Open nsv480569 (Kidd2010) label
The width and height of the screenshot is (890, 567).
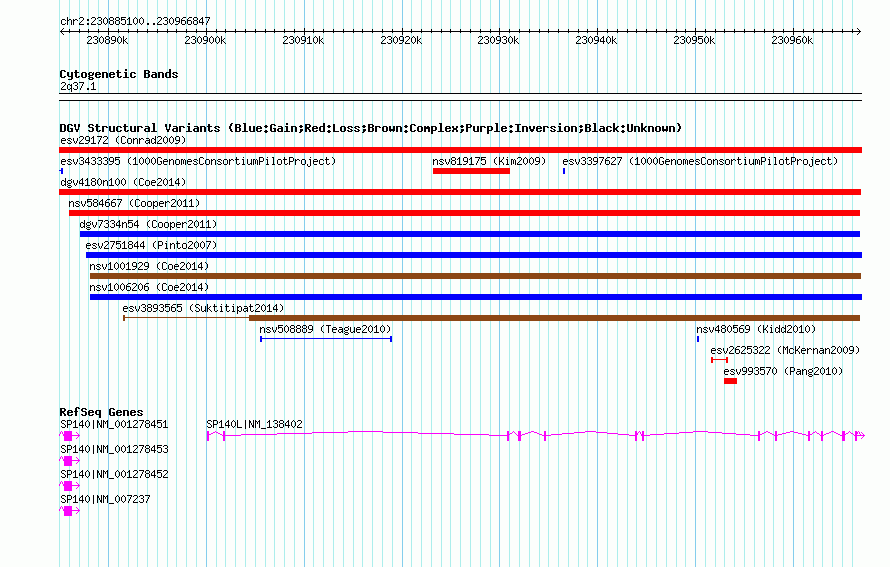click(756, 329)
